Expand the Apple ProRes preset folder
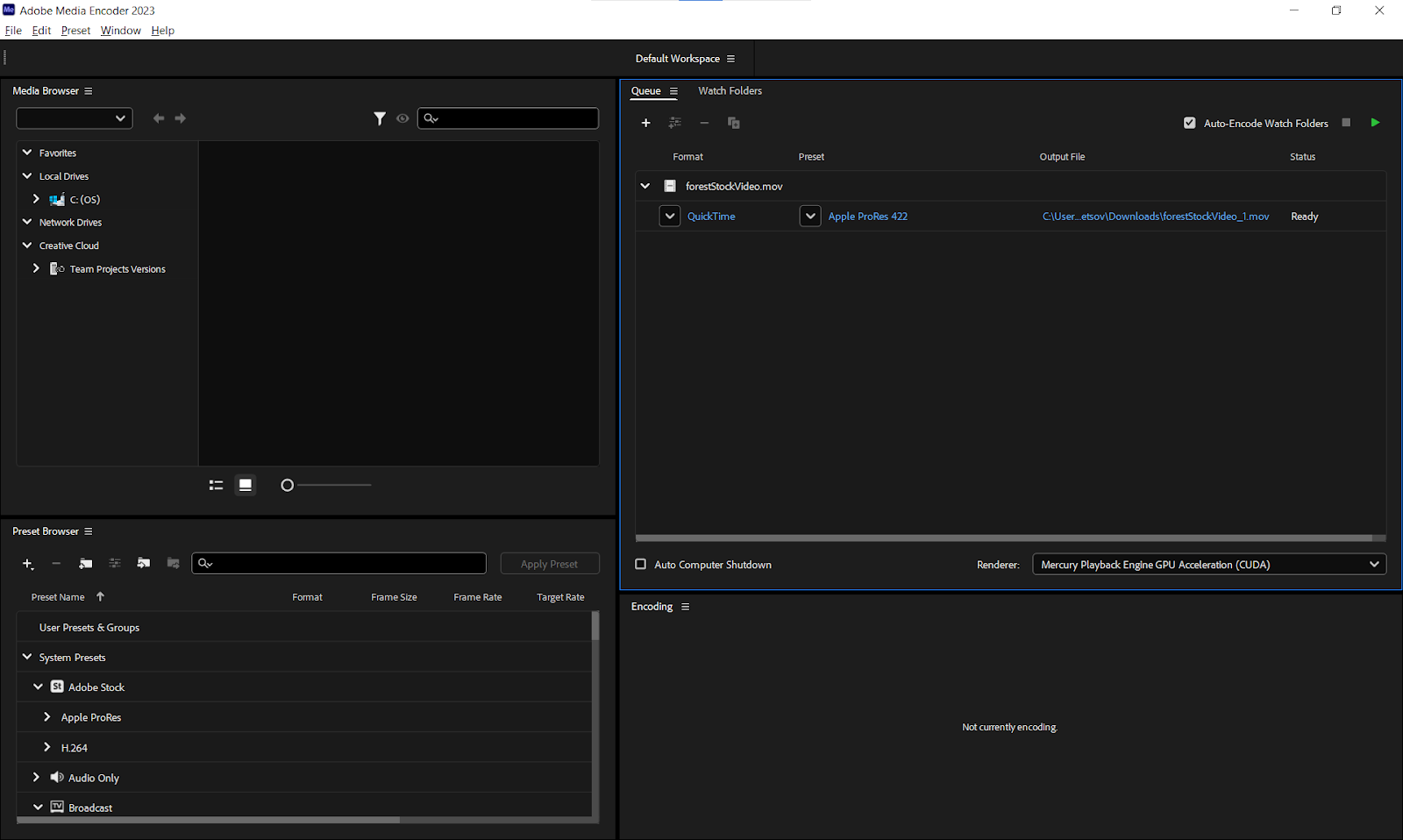1403x840 pixels. 47,717
